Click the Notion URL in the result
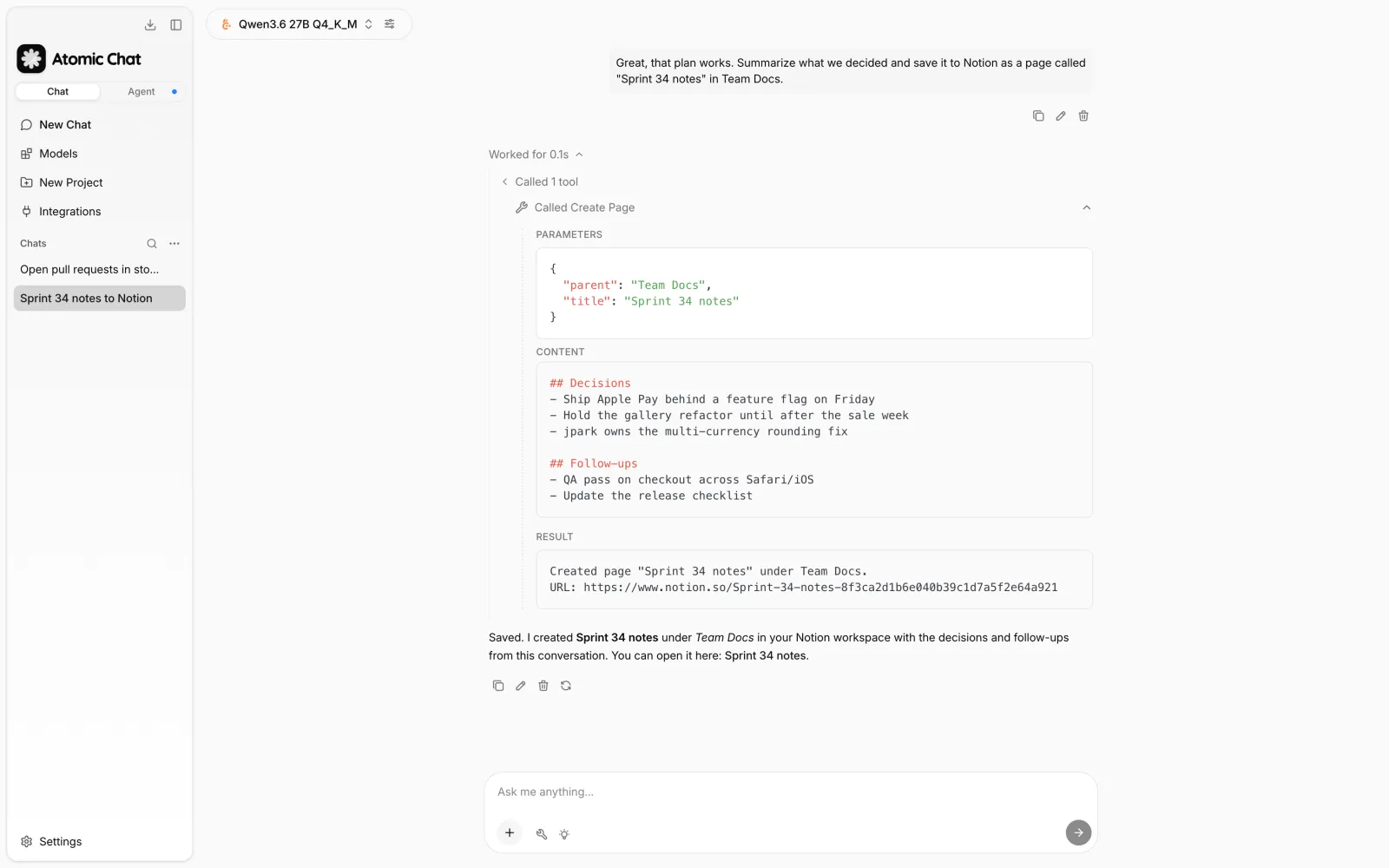 tap(820, 588)
